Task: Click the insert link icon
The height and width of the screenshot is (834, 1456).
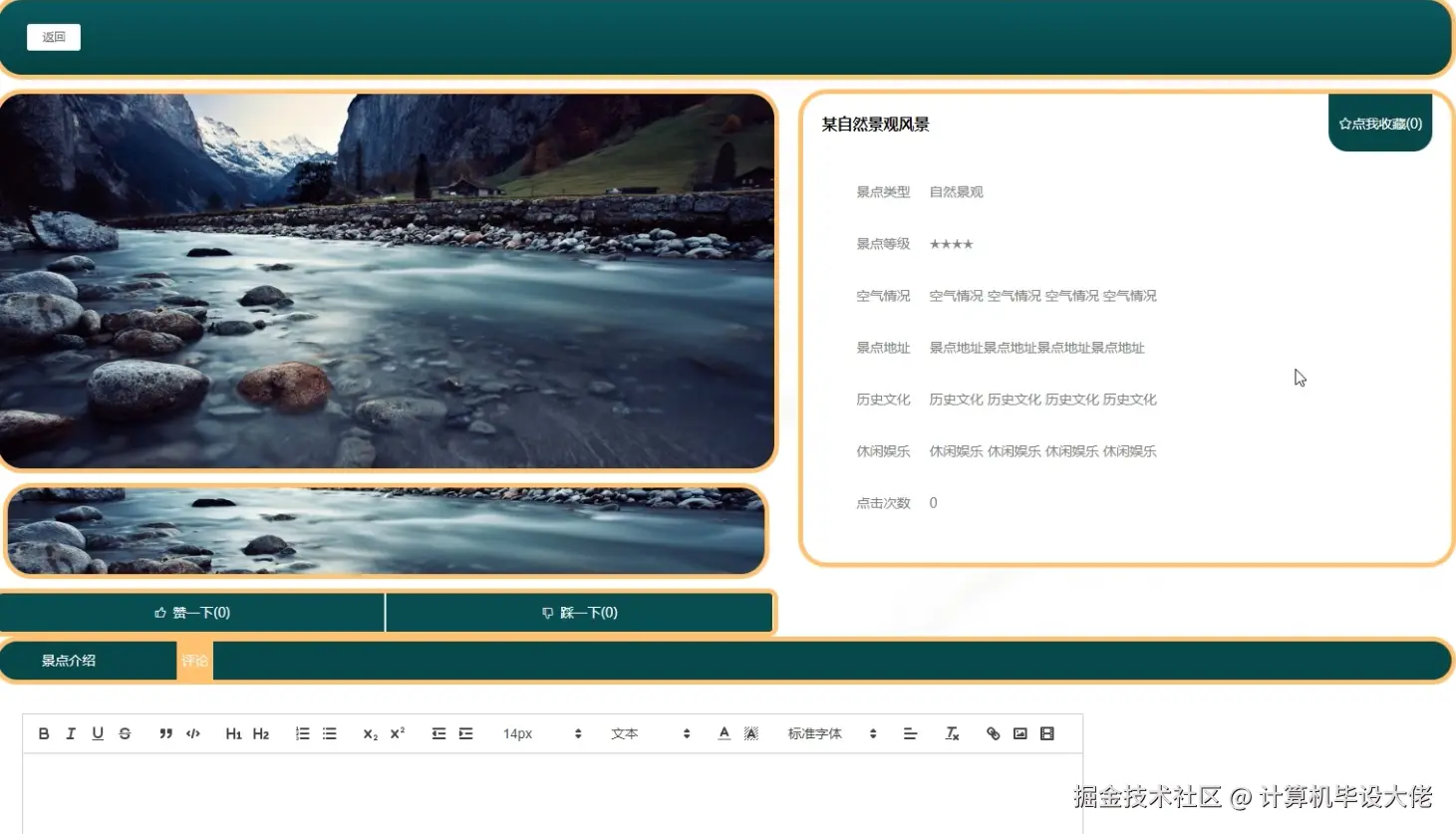Action: [992, 733]
